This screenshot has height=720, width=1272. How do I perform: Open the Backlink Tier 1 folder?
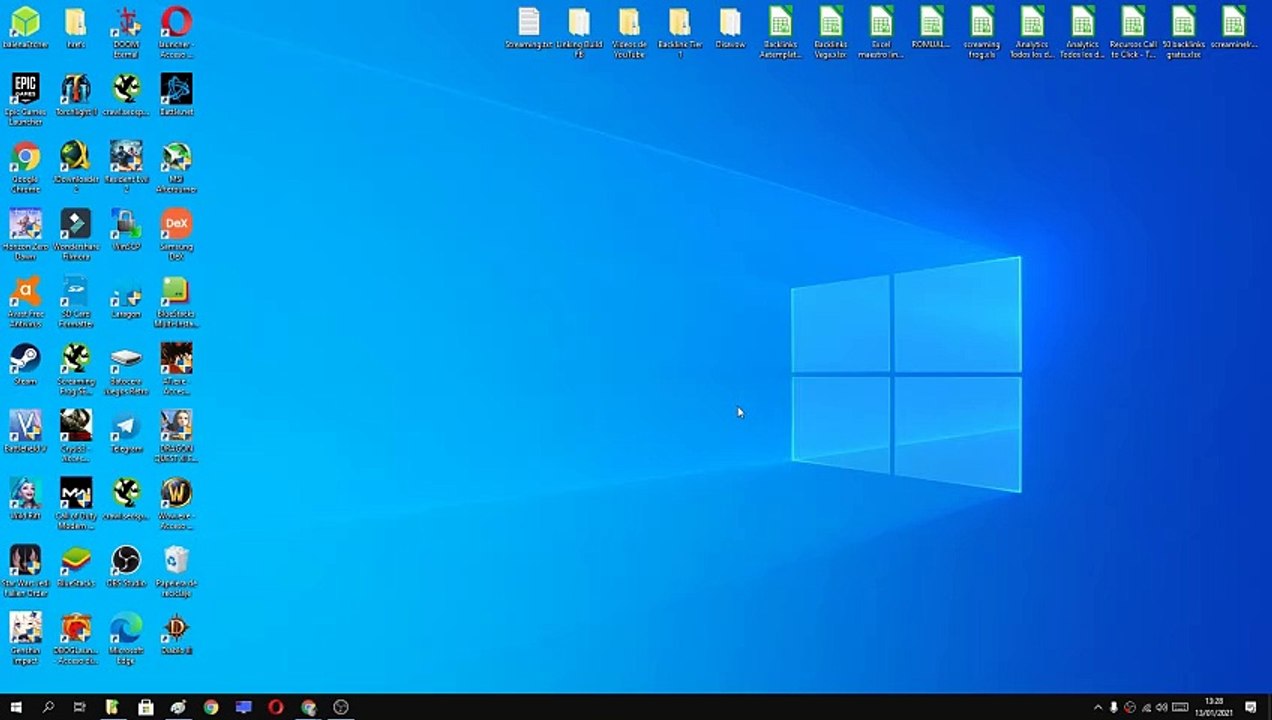679,33
